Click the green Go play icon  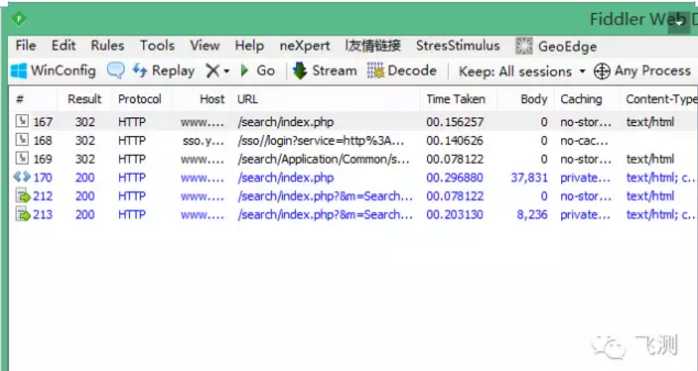point(244,71)
